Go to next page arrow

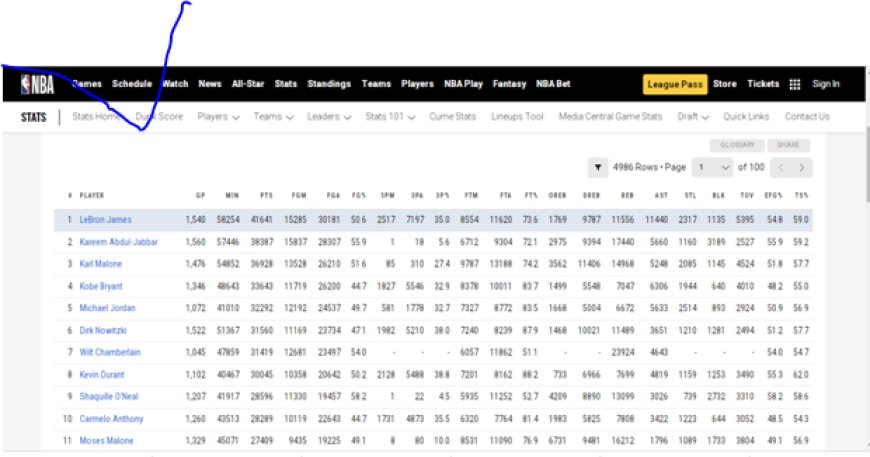(802, 167)
